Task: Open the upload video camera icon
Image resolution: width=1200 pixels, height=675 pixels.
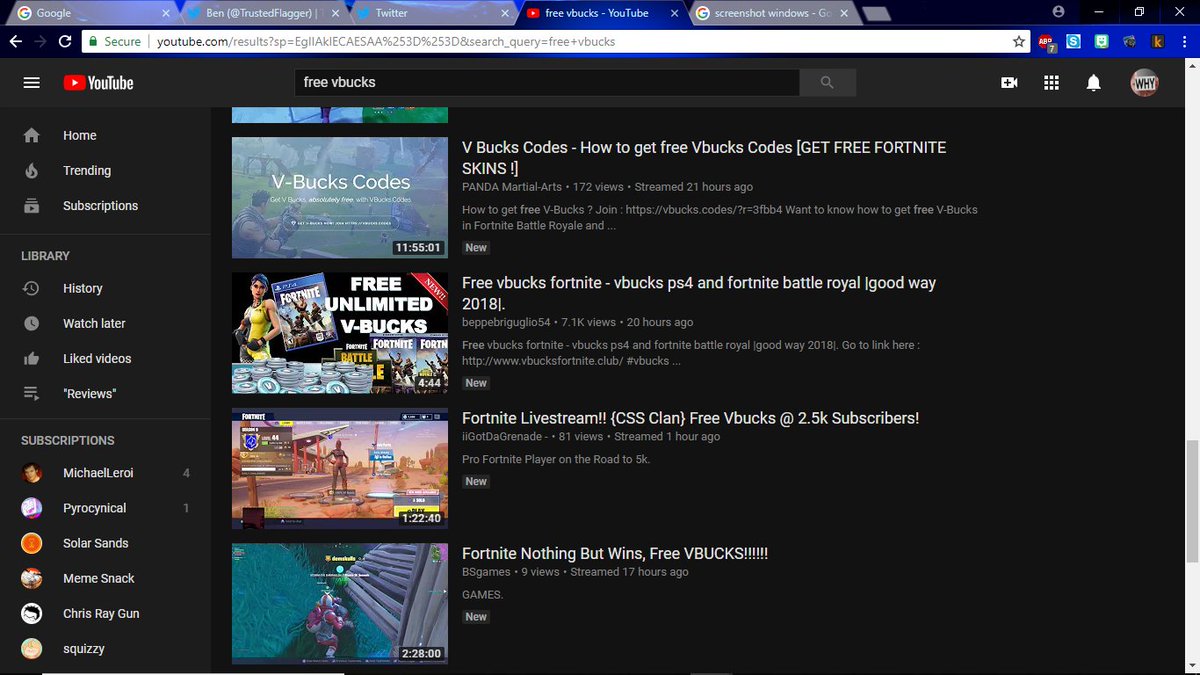Action: point(1009,83)
